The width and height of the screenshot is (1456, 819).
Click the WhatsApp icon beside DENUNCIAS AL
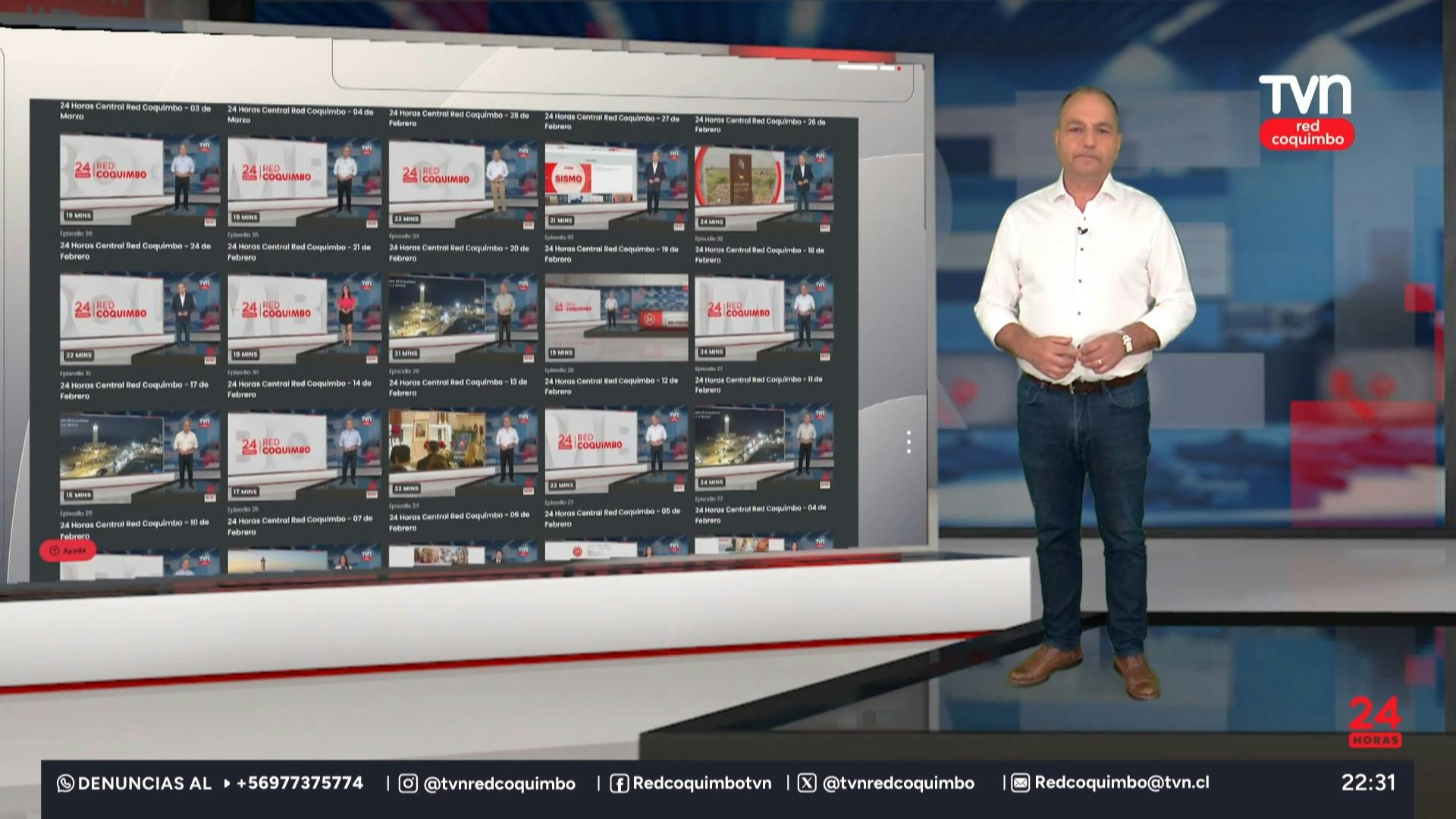pyautogui.click(x=65, y=783)
